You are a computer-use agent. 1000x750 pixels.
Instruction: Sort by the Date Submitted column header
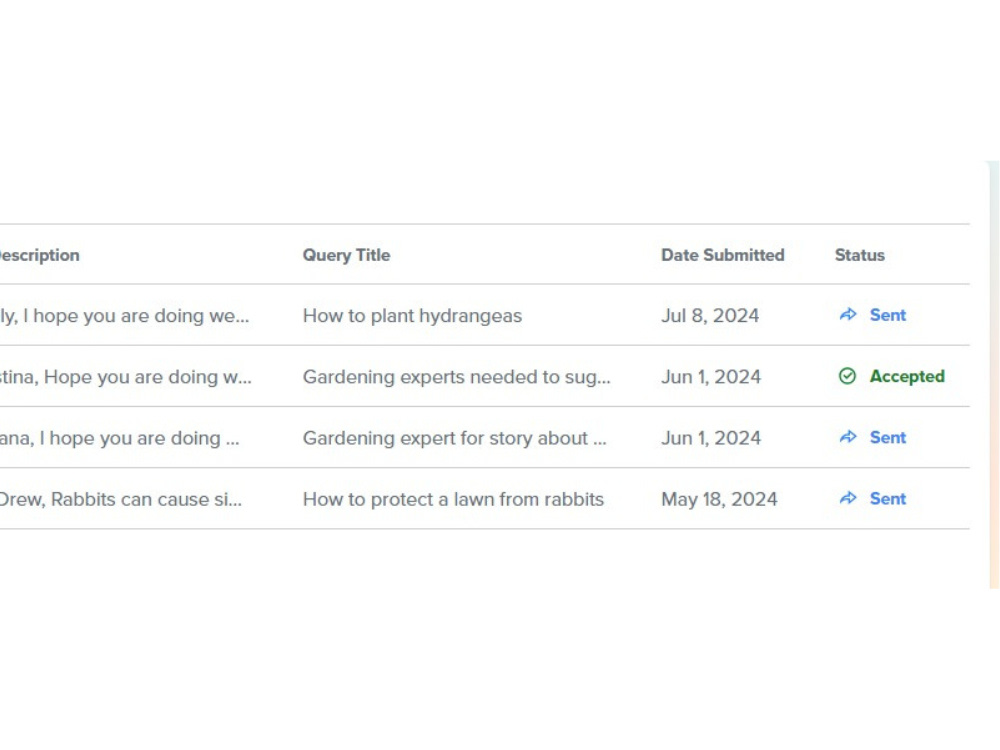pyautogui.click(x=723, y=255)
